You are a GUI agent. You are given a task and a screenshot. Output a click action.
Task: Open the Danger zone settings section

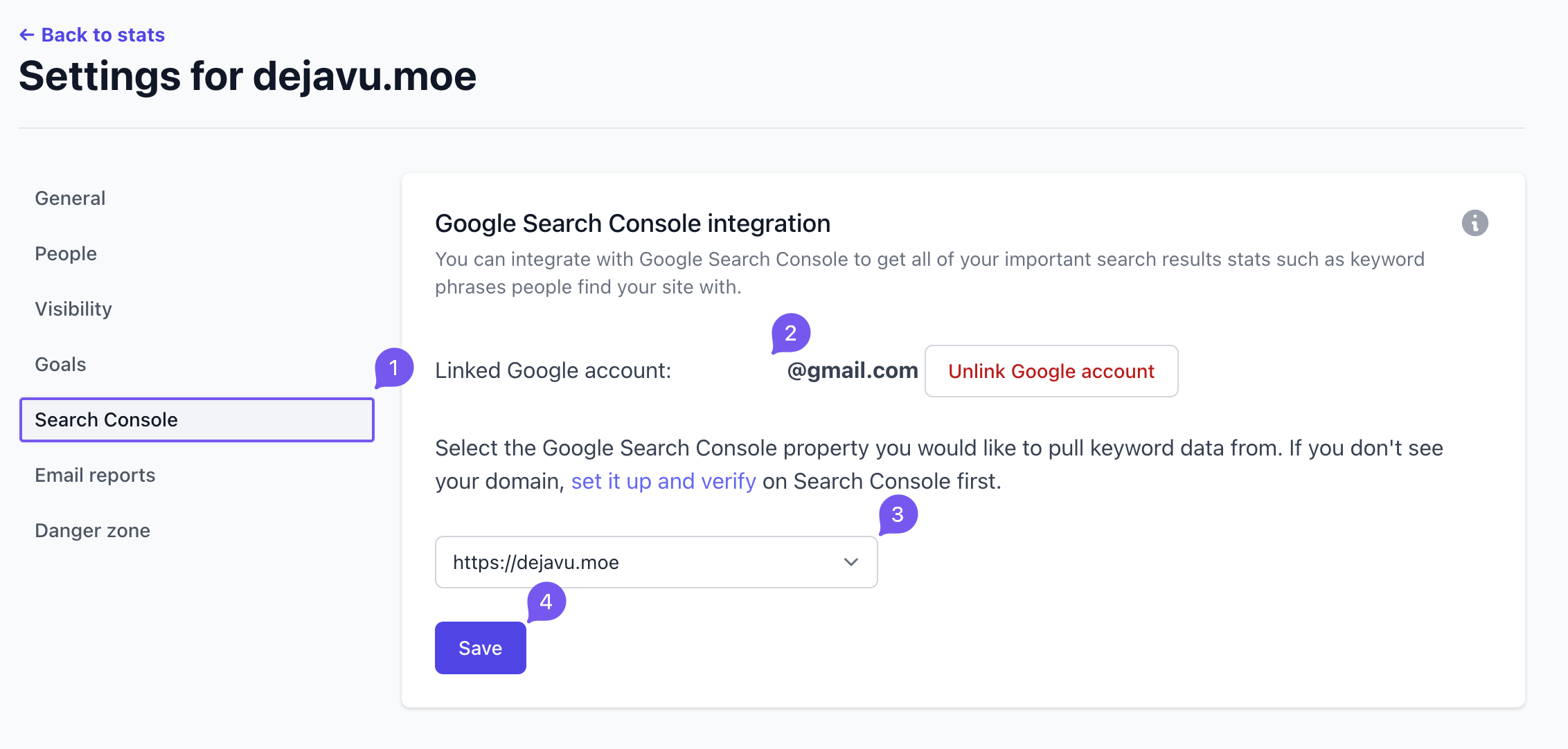point(92,530)
